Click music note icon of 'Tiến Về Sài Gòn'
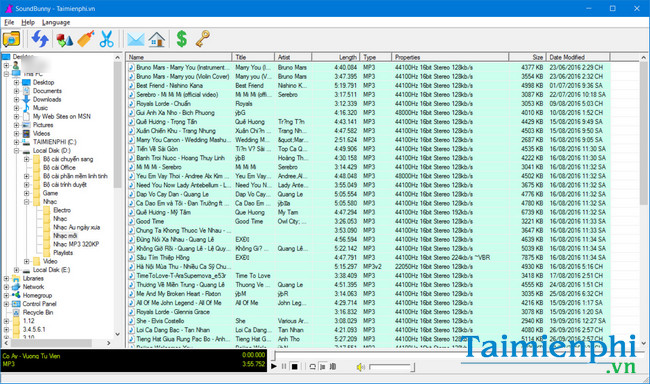Screen dimensions: 650x384 point(131,149)
